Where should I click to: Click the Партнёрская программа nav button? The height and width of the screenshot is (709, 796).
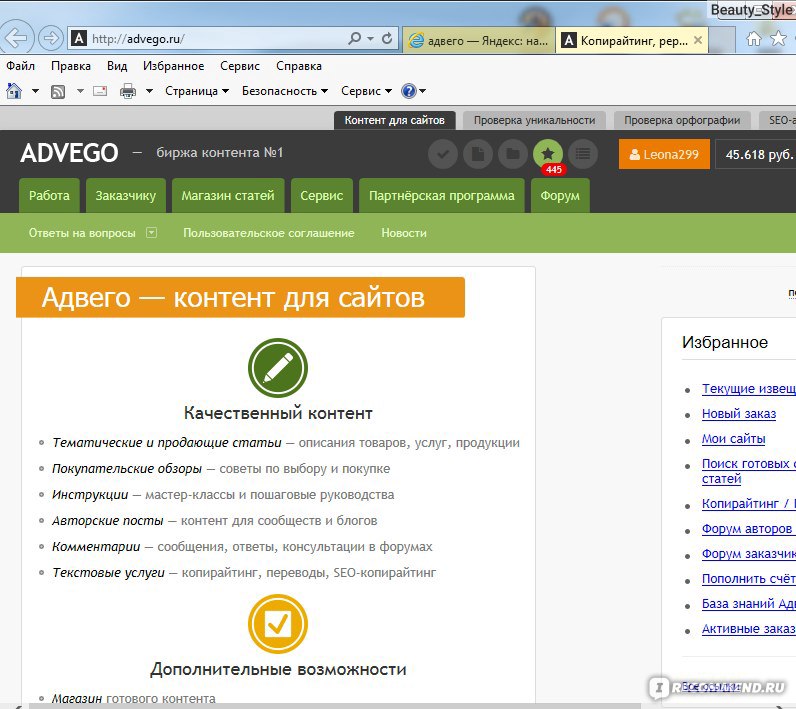(x=442, y=195)
